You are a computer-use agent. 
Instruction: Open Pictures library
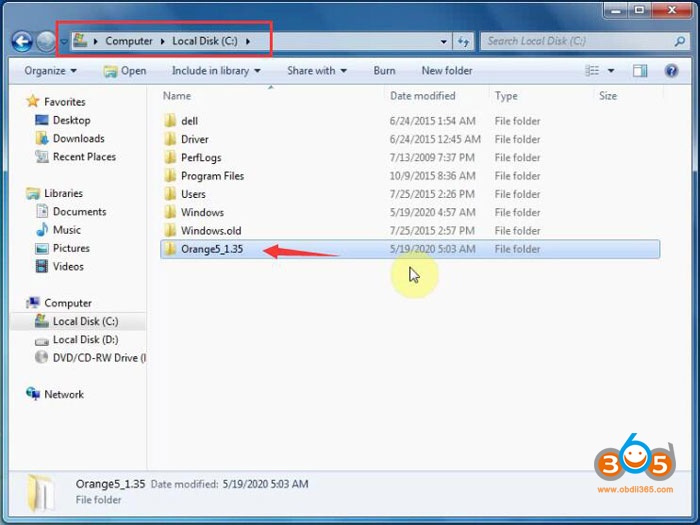click(71, 248)
